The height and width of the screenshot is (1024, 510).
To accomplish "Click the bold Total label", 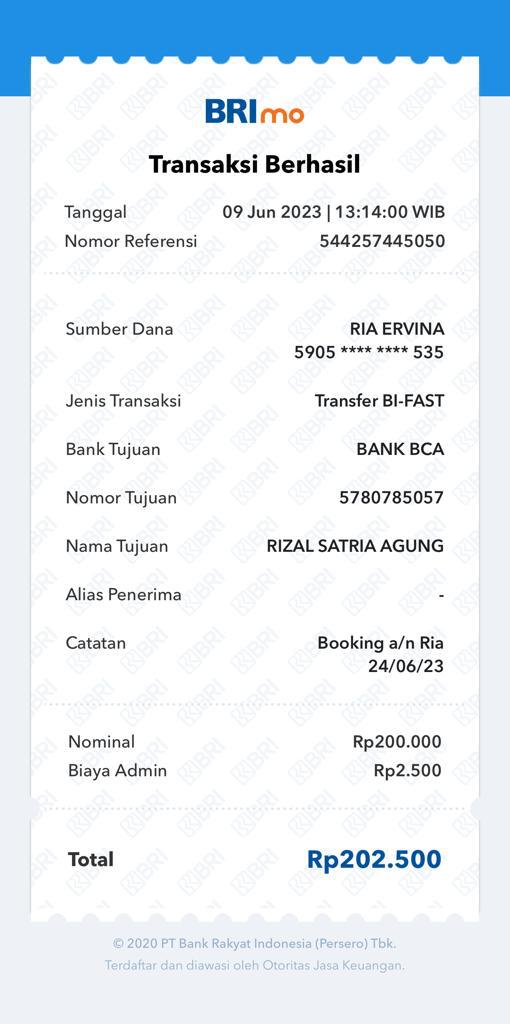I will point(91,859).
